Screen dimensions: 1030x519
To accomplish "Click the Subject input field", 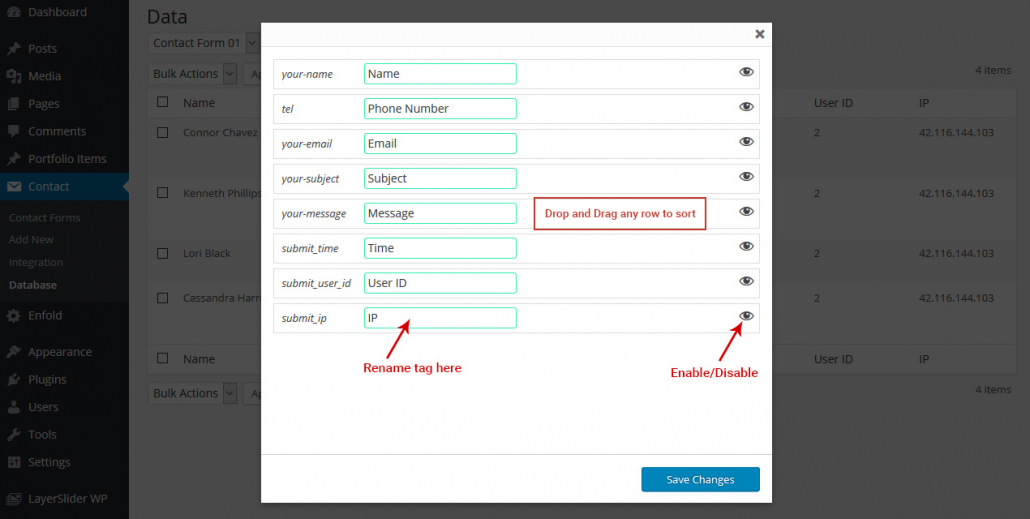I will pos(440,178).
